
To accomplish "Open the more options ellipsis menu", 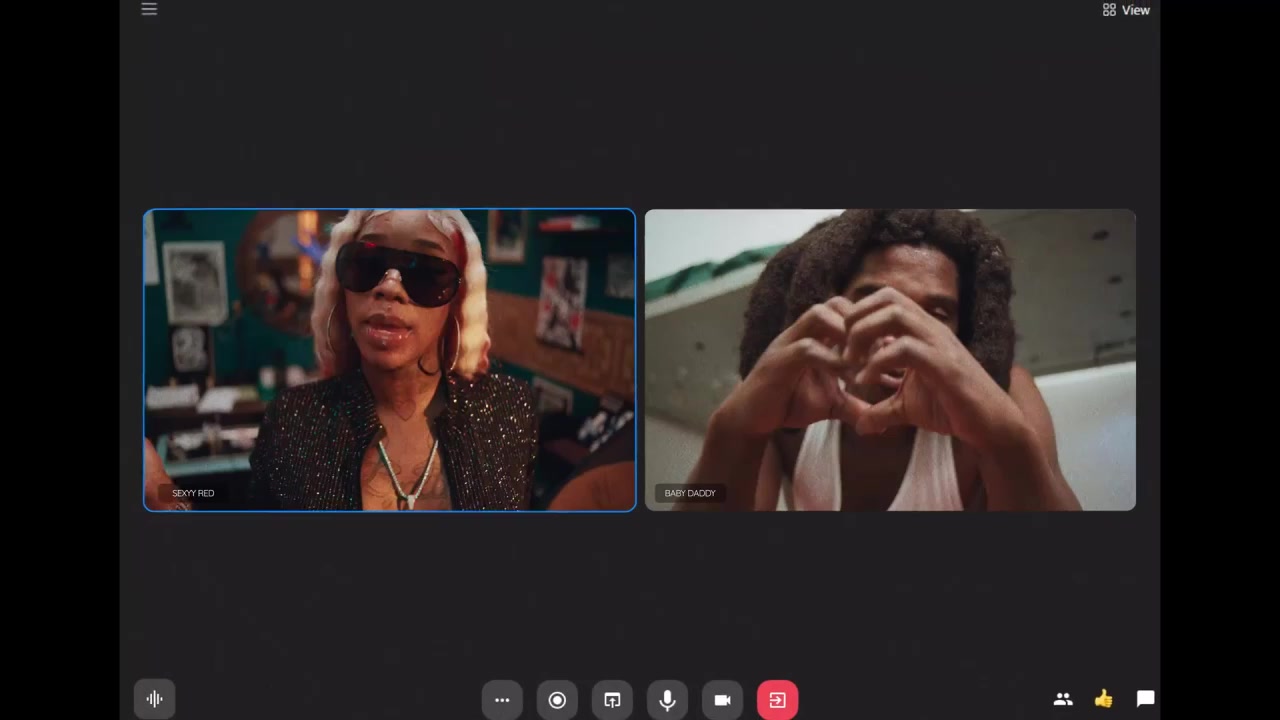I will click(502, 700).
